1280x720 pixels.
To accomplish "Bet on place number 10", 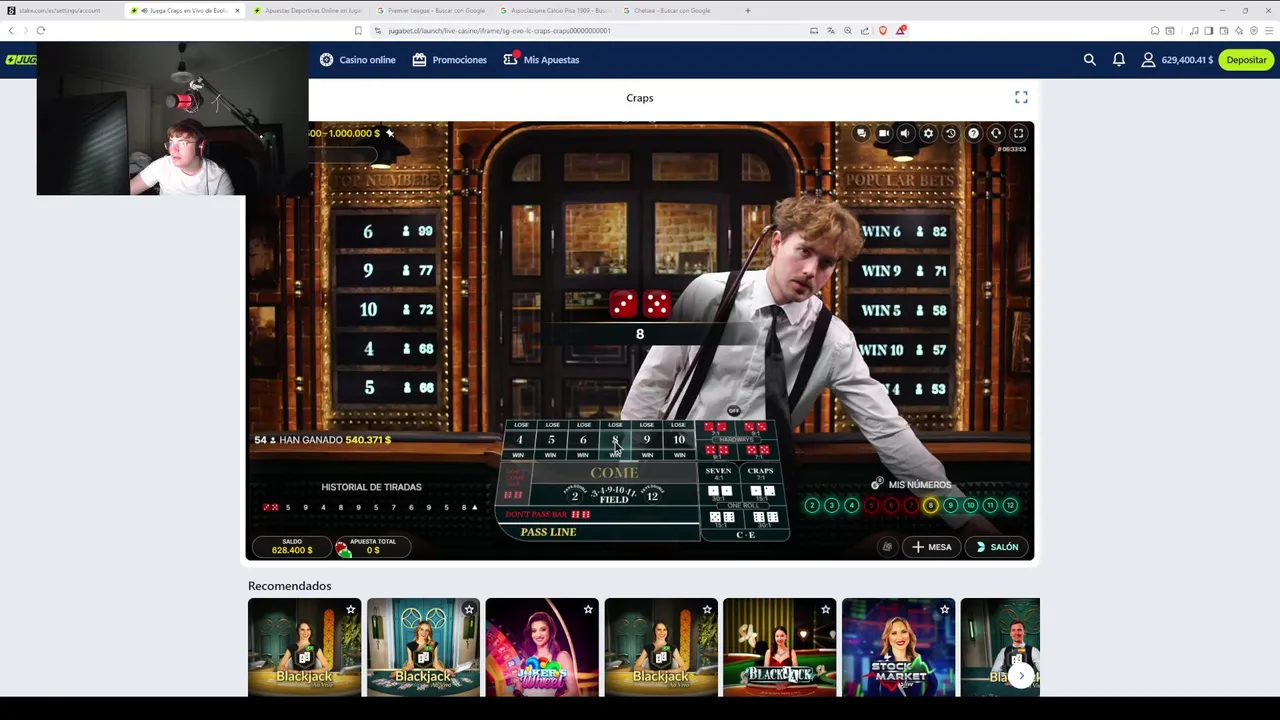I will [x=679, y=440].
